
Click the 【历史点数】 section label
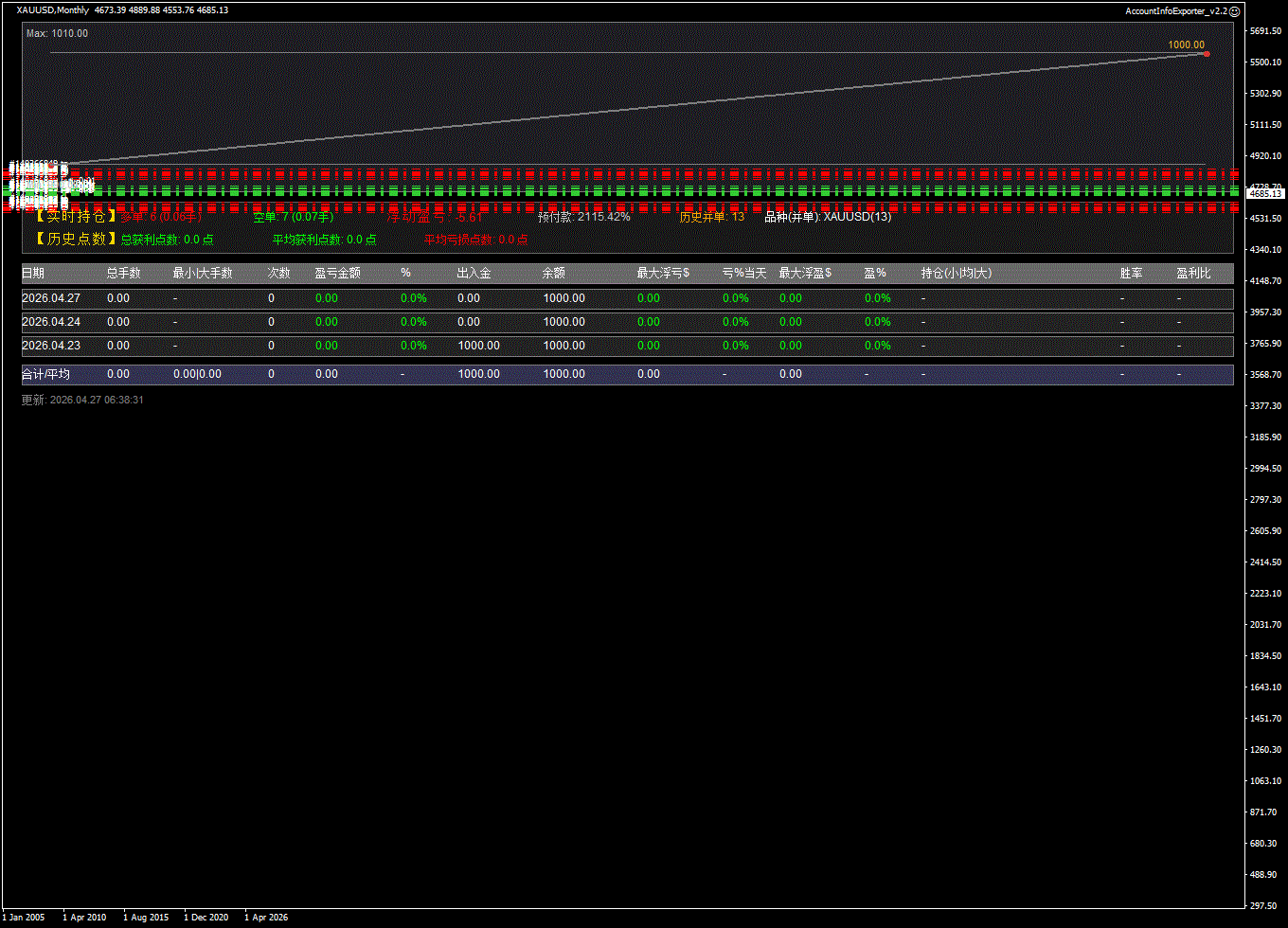point(76,240)
